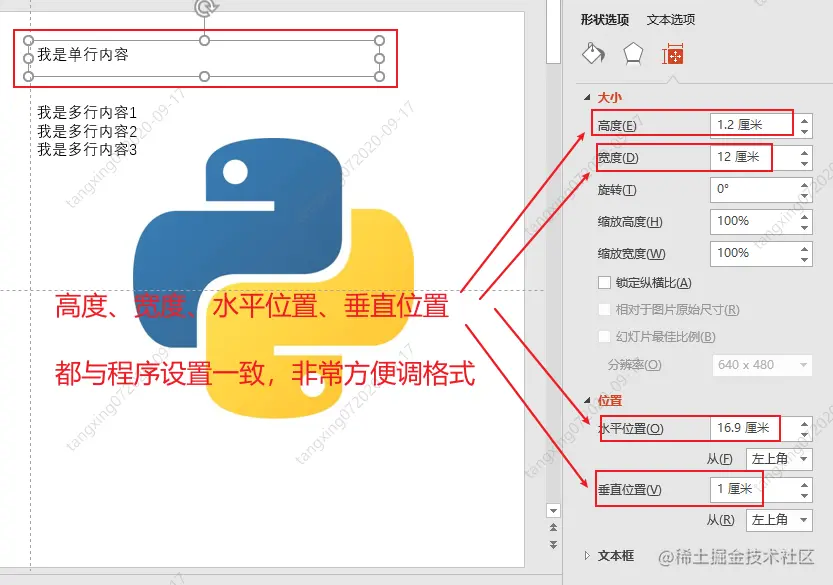Increase 旋转 angle with up spinner
The width and height of the screenshot is (833, 585).
pyautogui.click(x=804, y=184)
